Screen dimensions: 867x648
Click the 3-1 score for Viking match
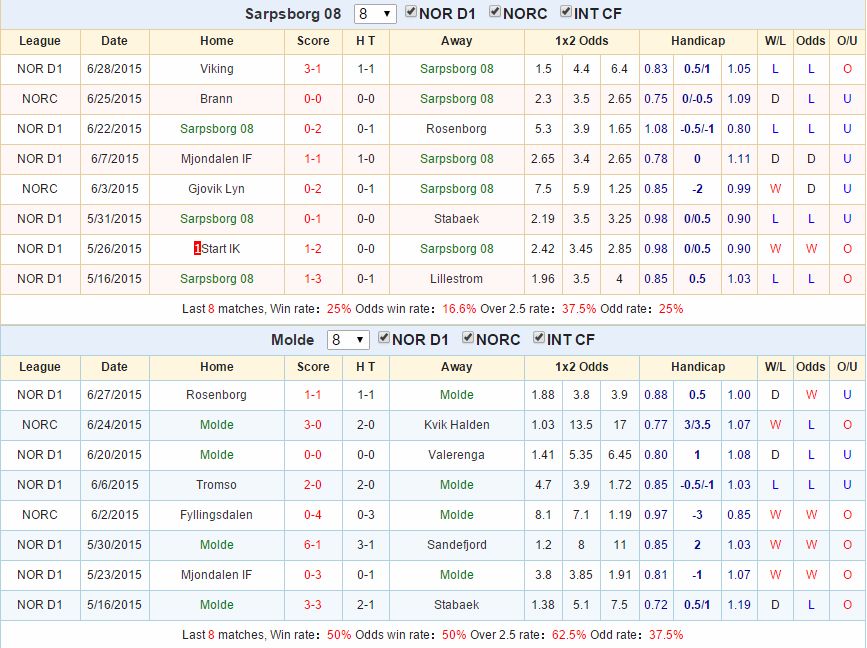click(312, 69)
